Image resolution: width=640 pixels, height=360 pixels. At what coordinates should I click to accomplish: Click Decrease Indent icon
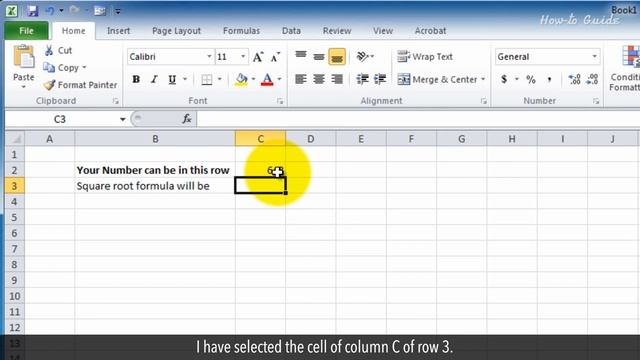tap(362, 79)
